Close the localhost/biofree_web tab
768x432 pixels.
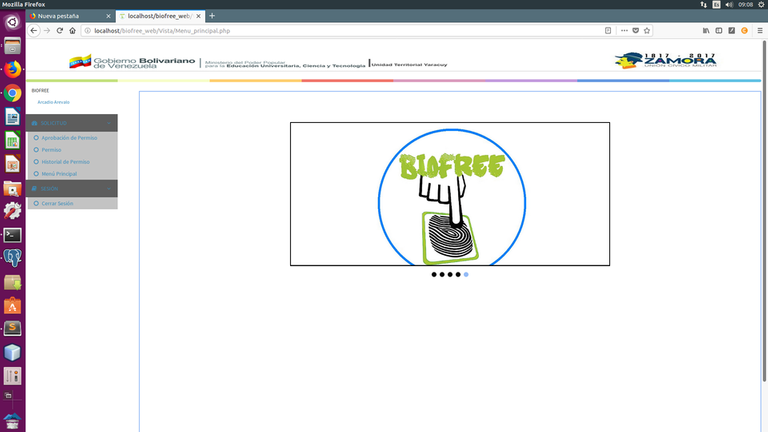click(x=198, y=16)
